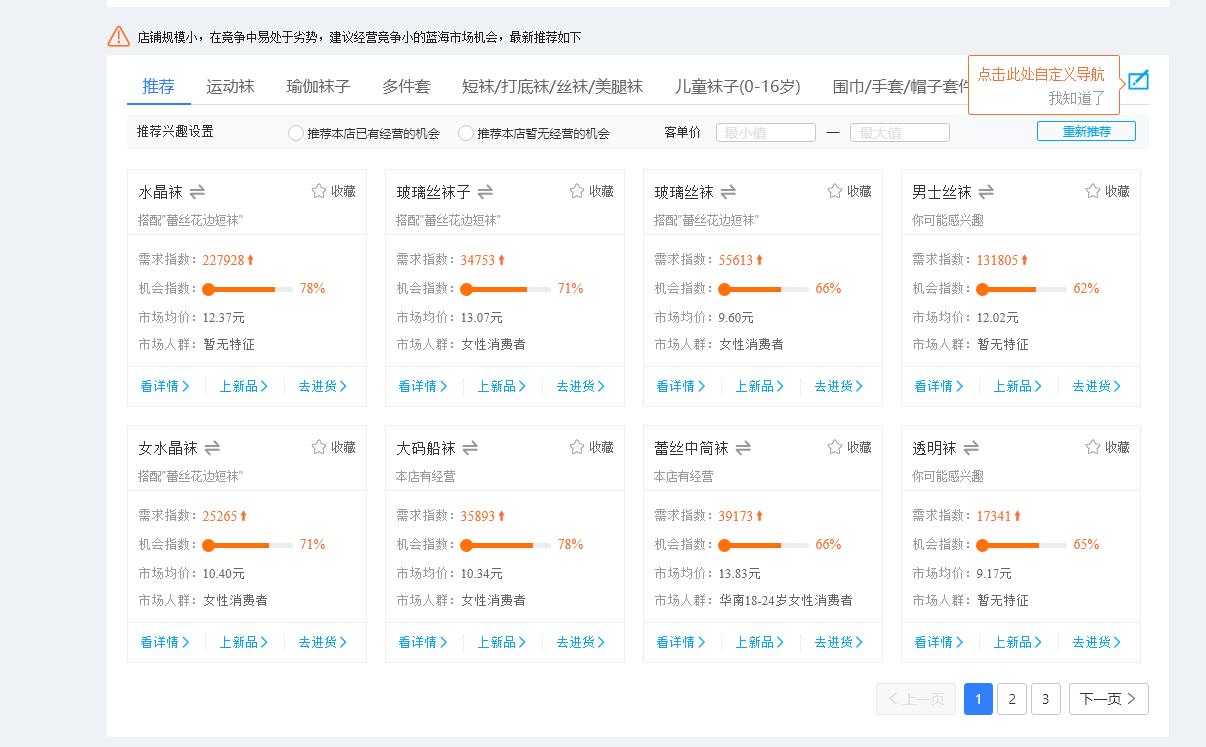Click the swap arrows icon next to 玻璃丝袜子
Screen dimensions: 1206x747
tap(486, 191)
